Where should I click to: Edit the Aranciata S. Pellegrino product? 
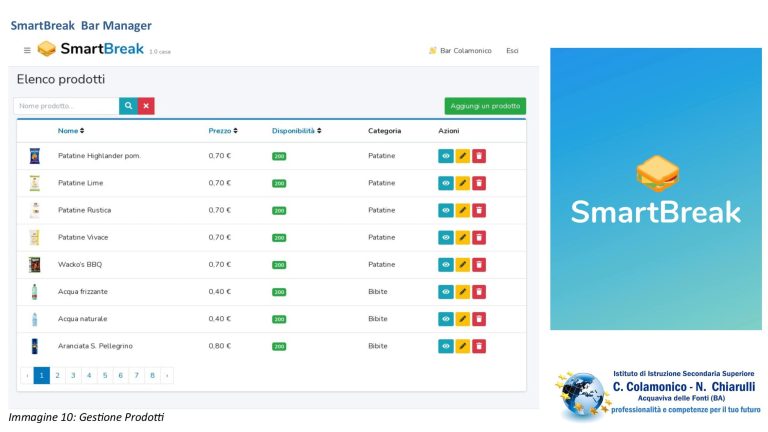[x=462, y=346]
